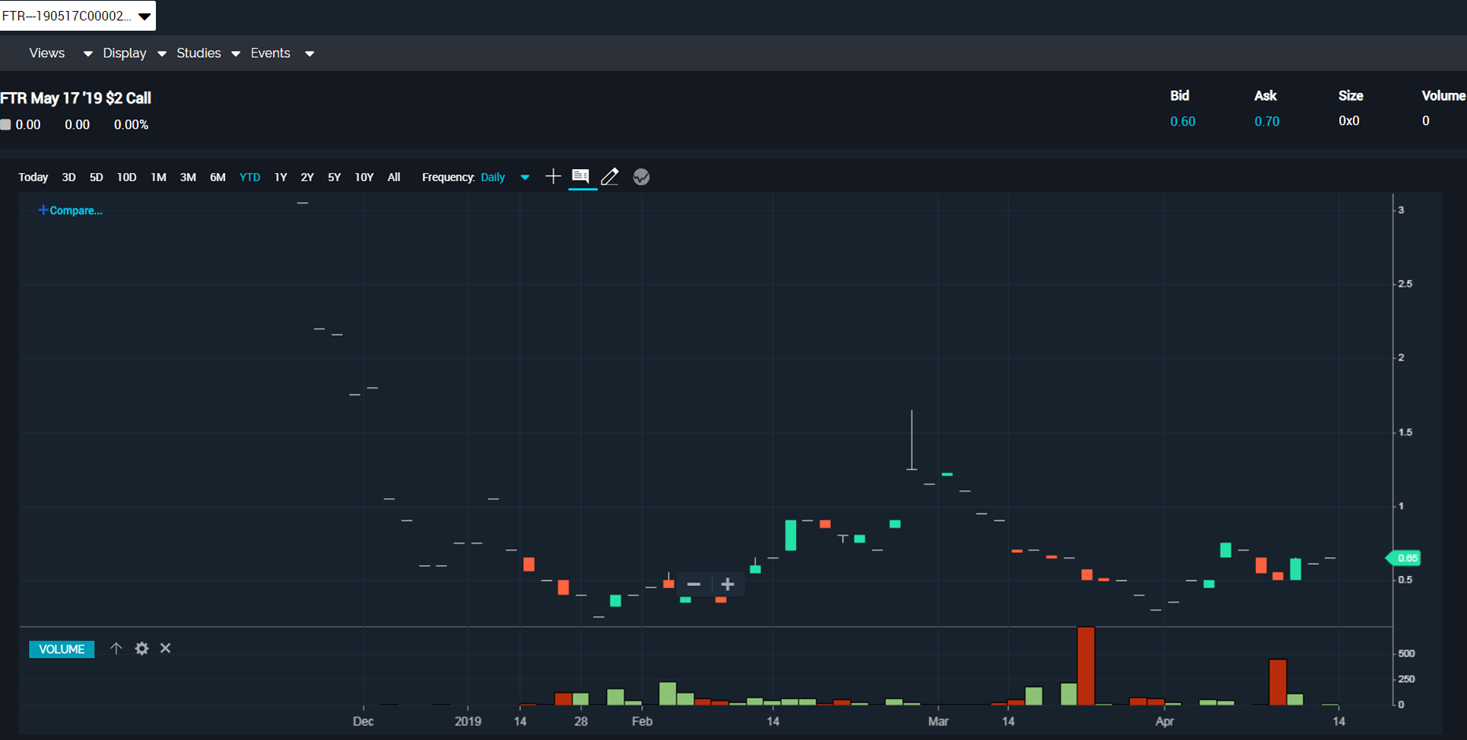
Task: Select the pencil drawing tool
Action: point(610,177)
